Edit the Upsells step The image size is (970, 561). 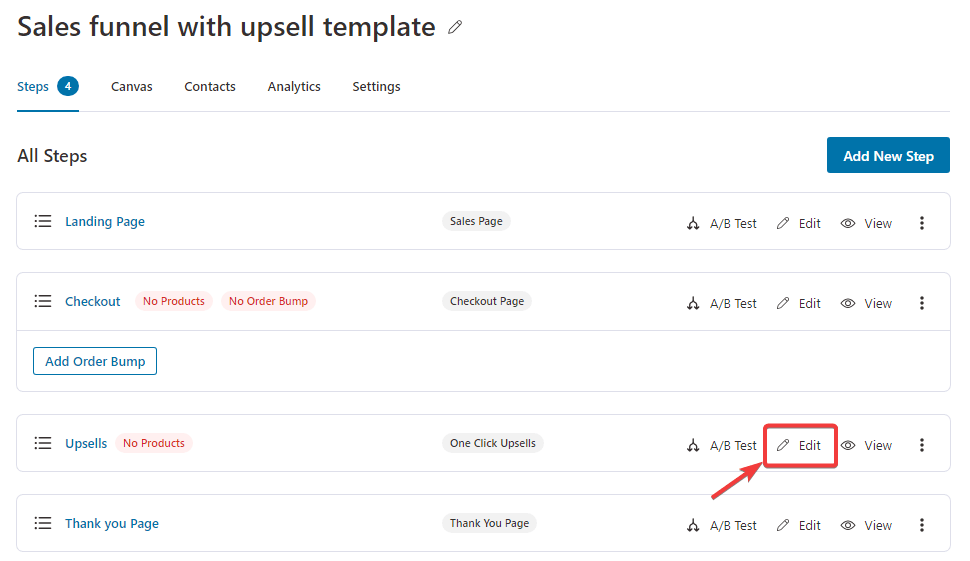[x=799, y=445]
